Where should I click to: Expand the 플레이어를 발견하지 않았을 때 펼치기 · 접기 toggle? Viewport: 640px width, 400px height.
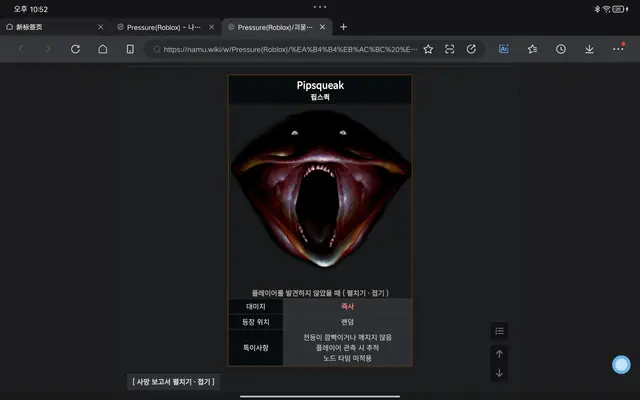(x=320, y=293)
